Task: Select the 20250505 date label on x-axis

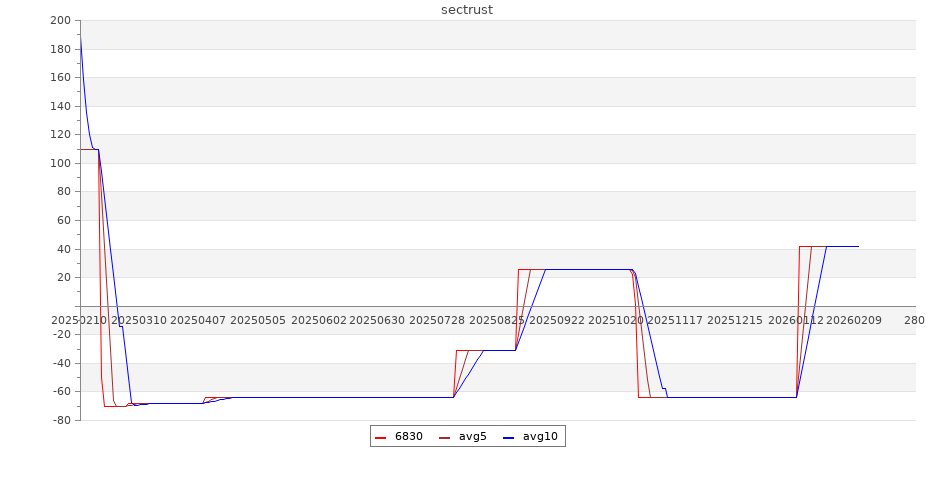Action: (x=258, y=321)
